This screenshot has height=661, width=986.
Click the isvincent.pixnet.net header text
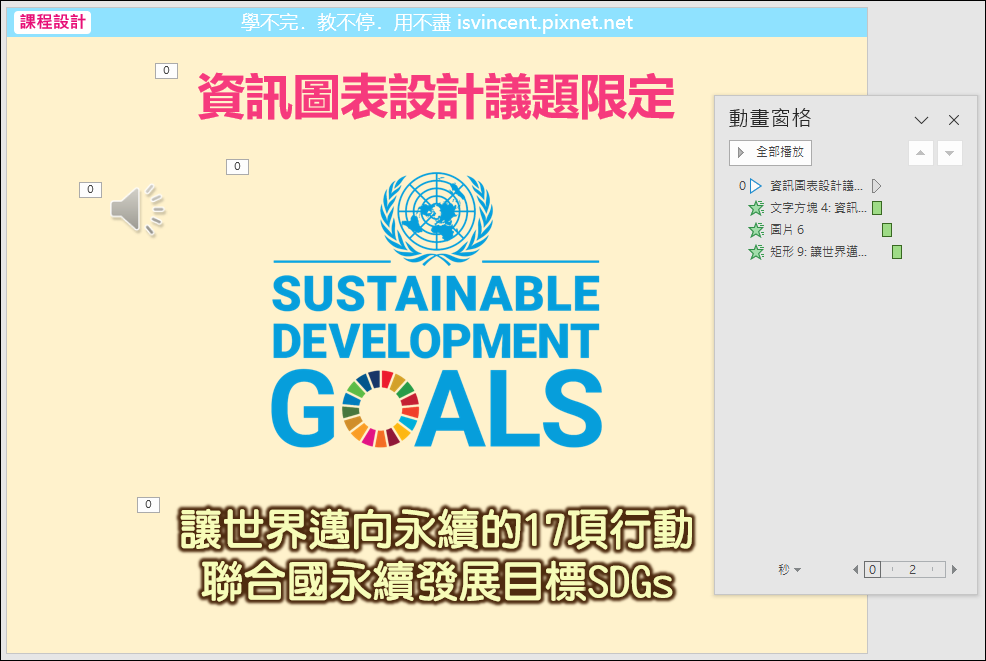545,23
